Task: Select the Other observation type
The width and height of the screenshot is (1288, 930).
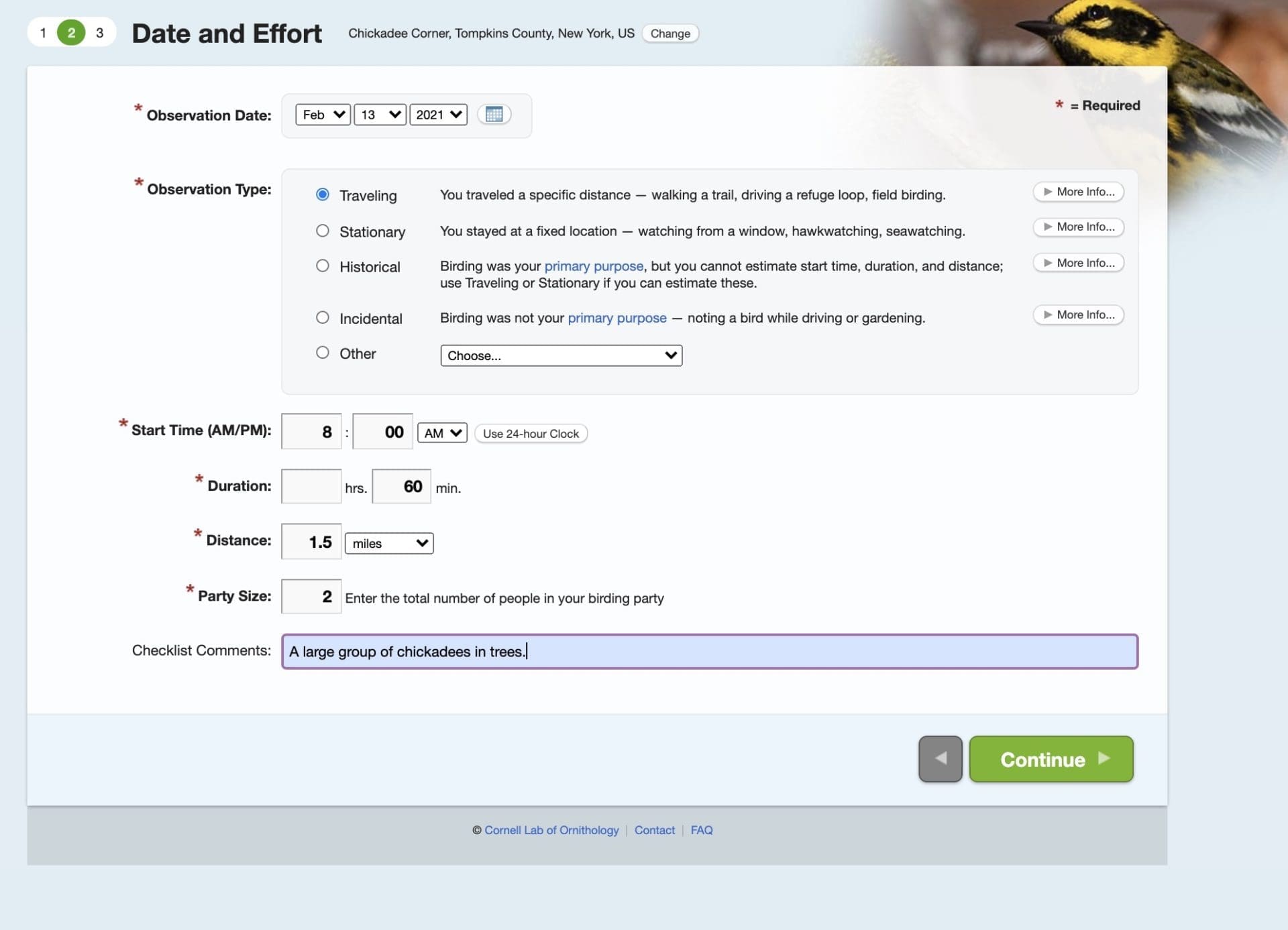Action: pos(323,353)
